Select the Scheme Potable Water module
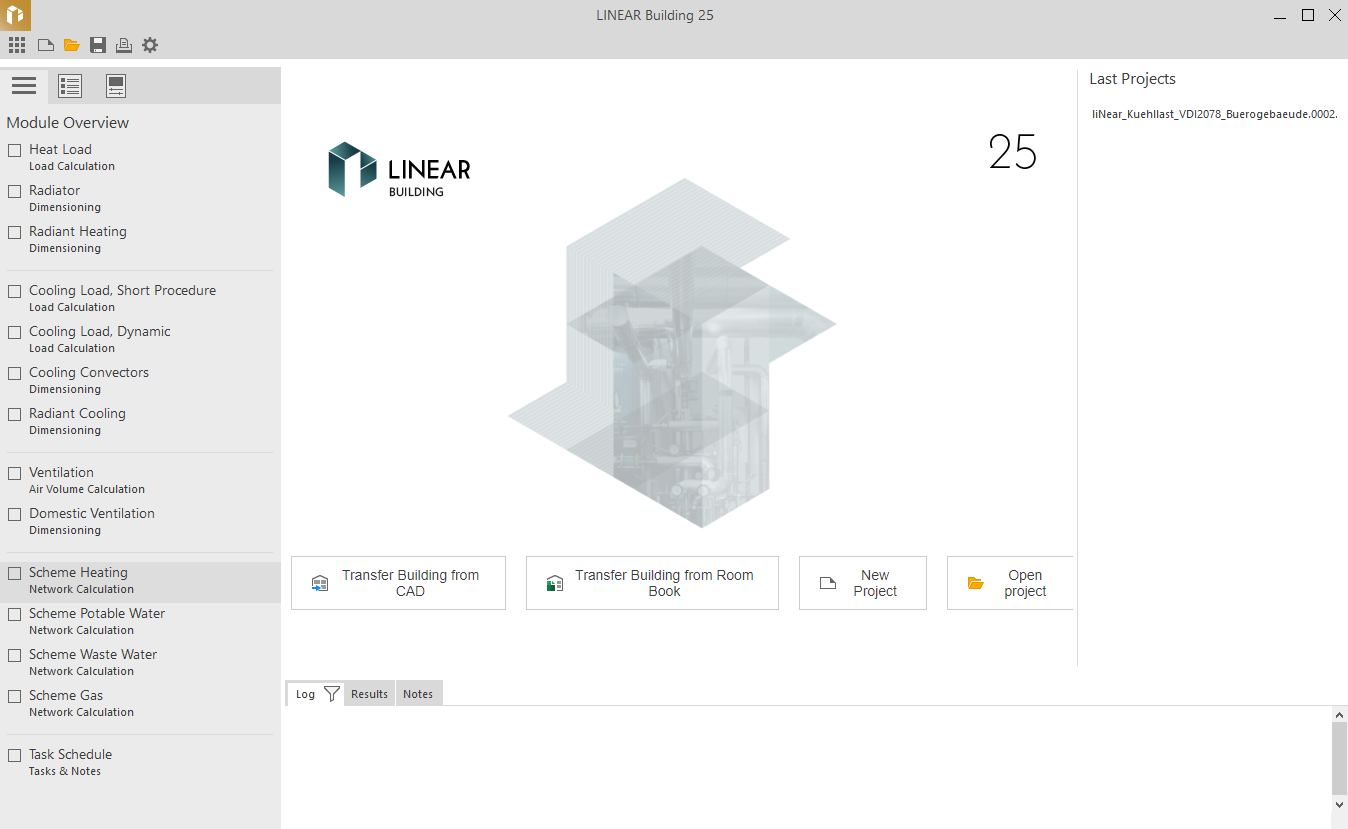1348x829 pixels. (x=140, y=622)
